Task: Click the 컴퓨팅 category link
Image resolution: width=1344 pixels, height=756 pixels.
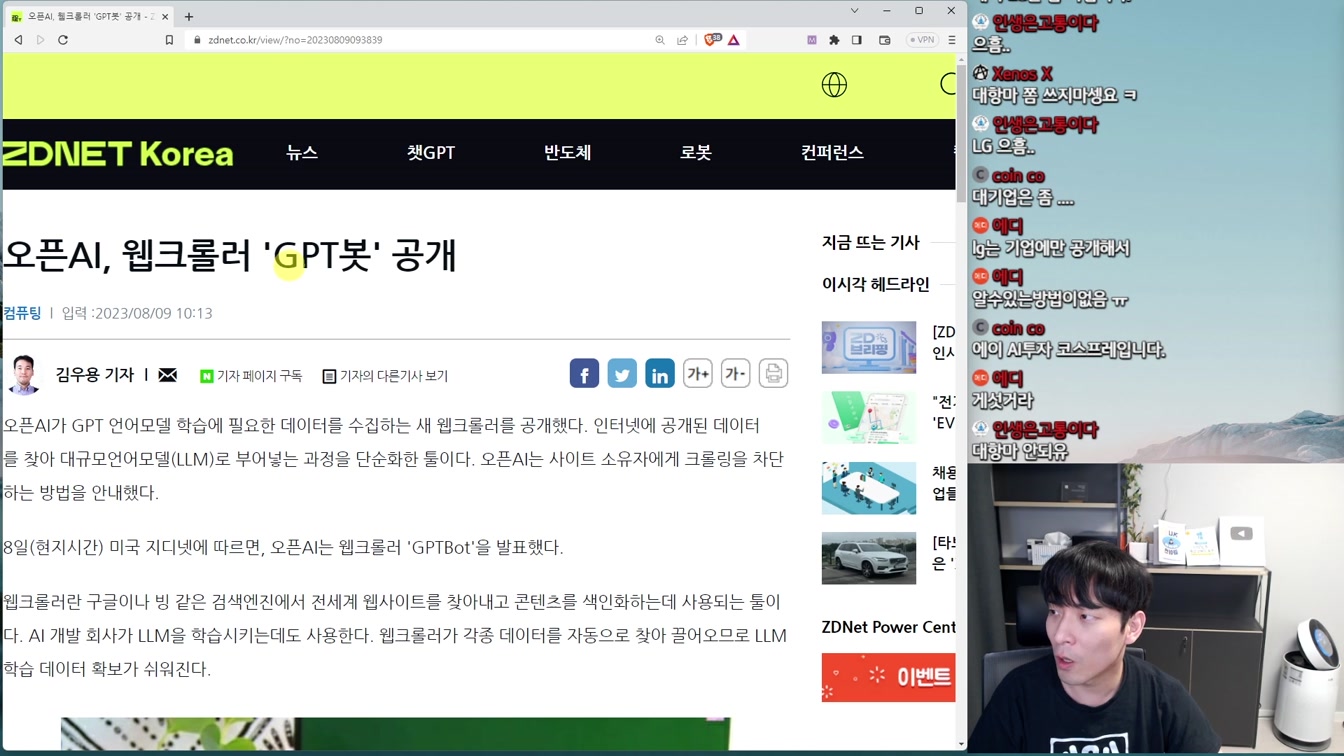Action: [22, 313]
